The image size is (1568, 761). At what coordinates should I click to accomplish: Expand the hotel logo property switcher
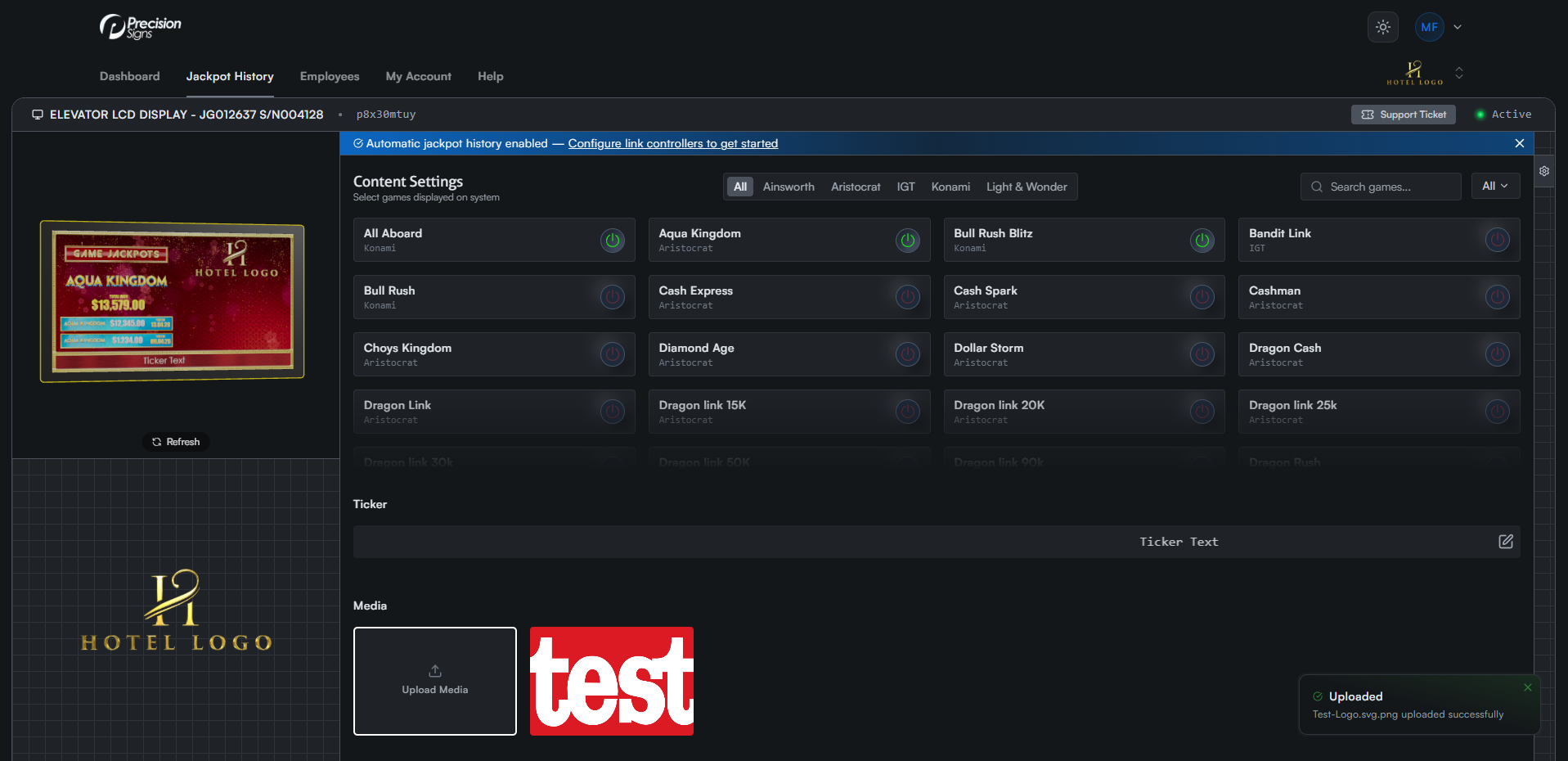click(1458, 73)
